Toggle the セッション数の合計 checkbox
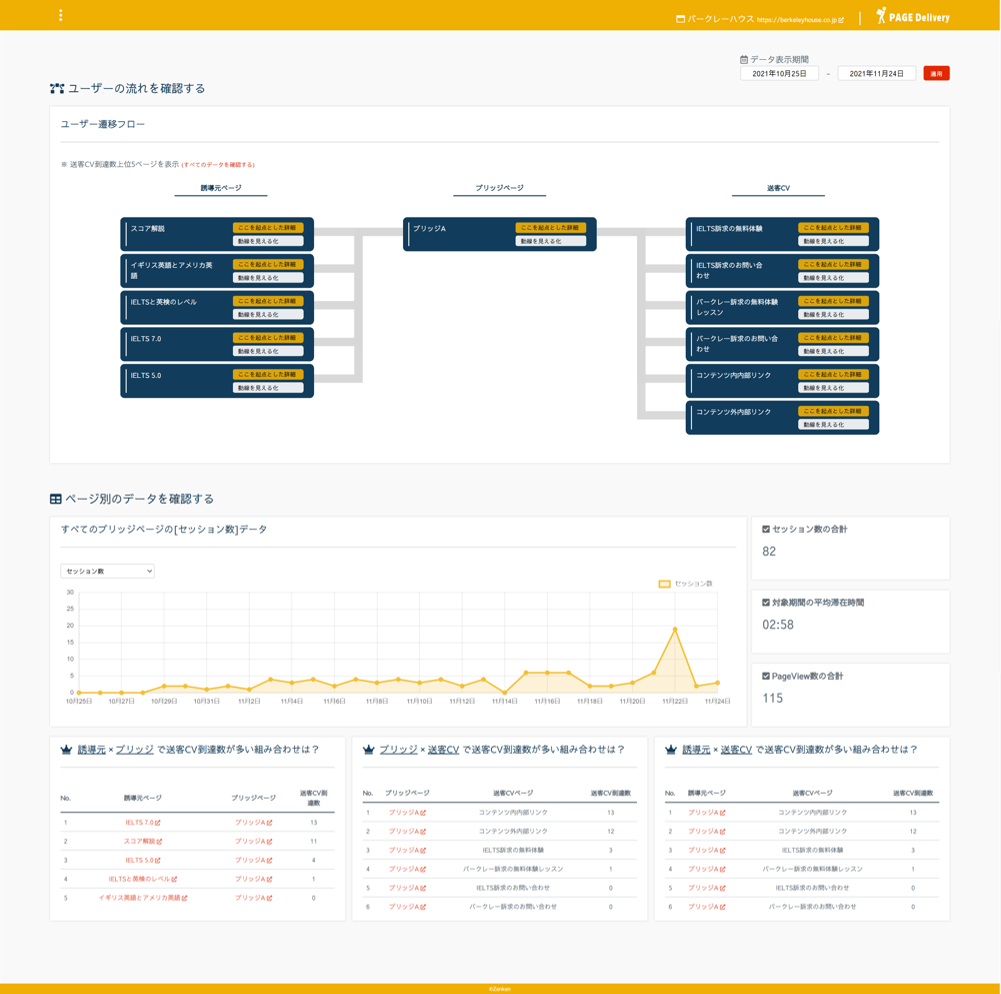 coord(766,529)
